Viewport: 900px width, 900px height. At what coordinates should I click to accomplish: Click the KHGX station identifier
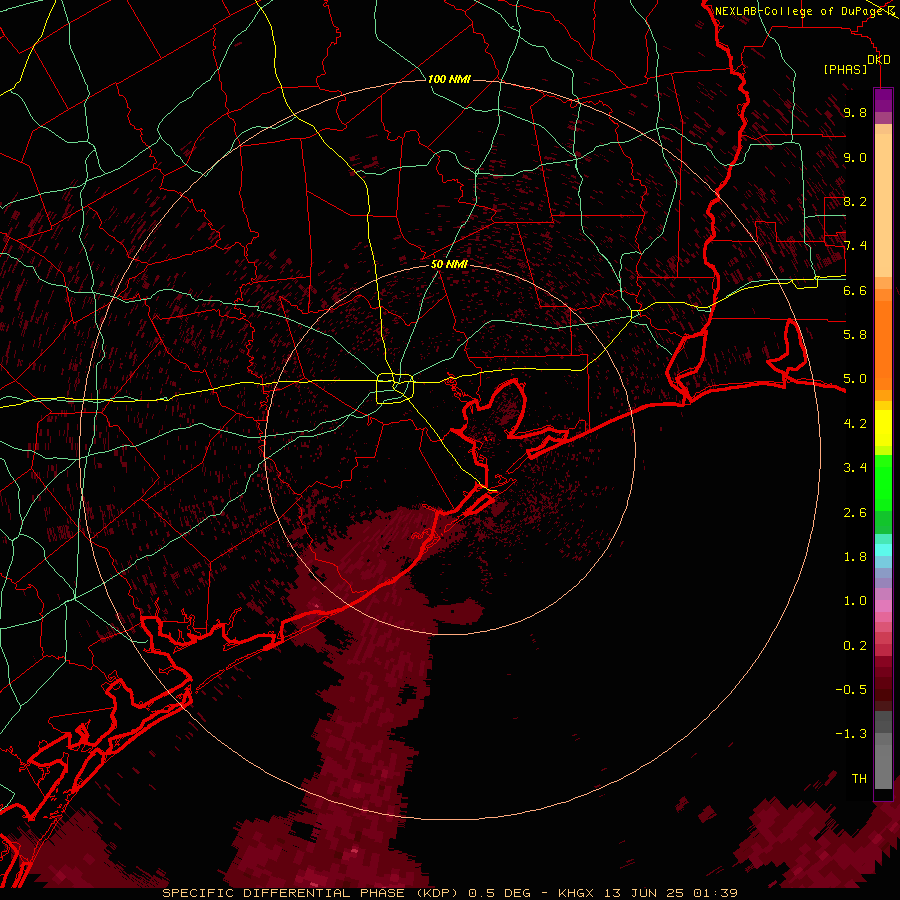576,893
